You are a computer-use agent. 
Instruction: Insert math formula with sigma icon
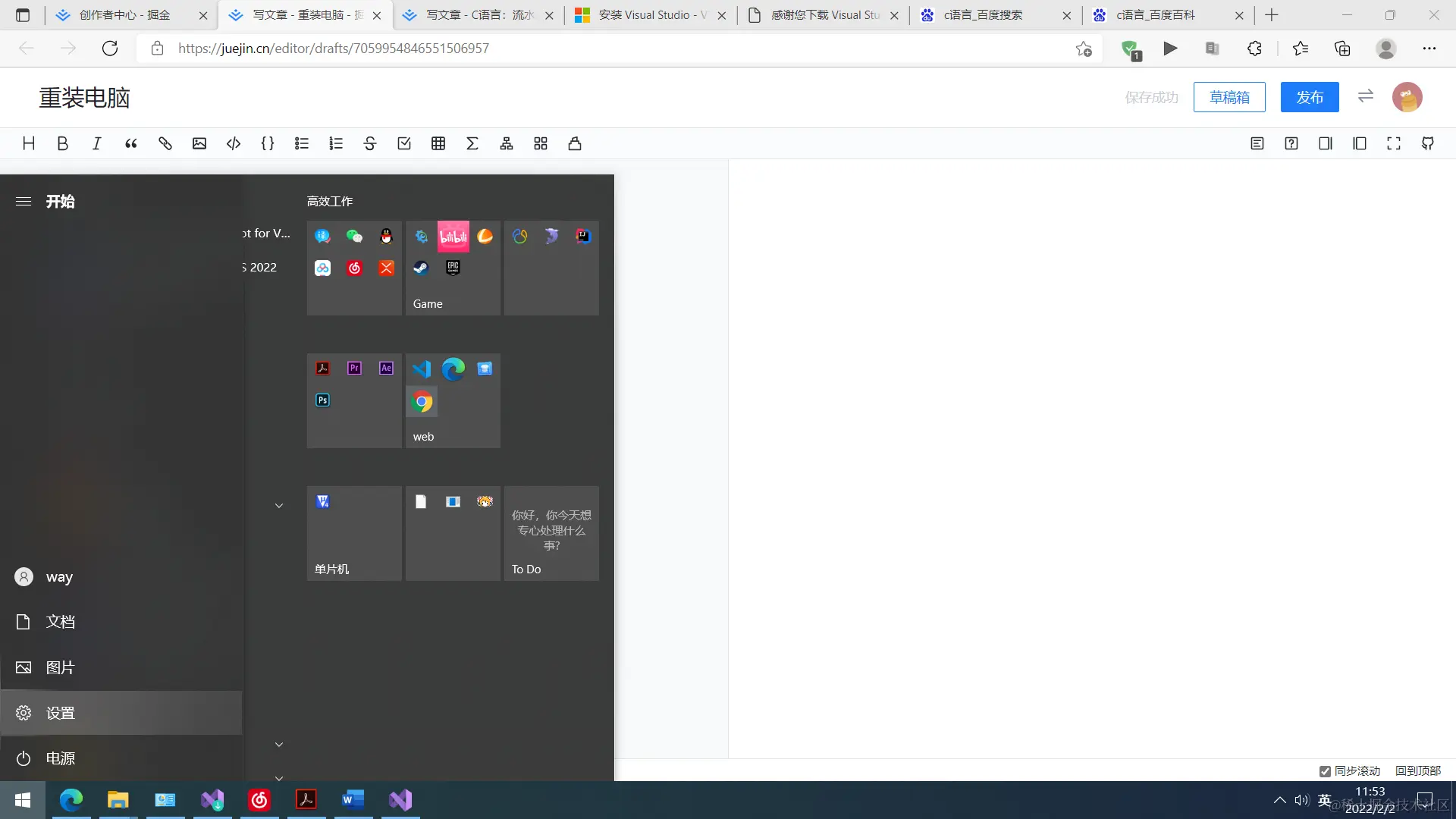472,143
